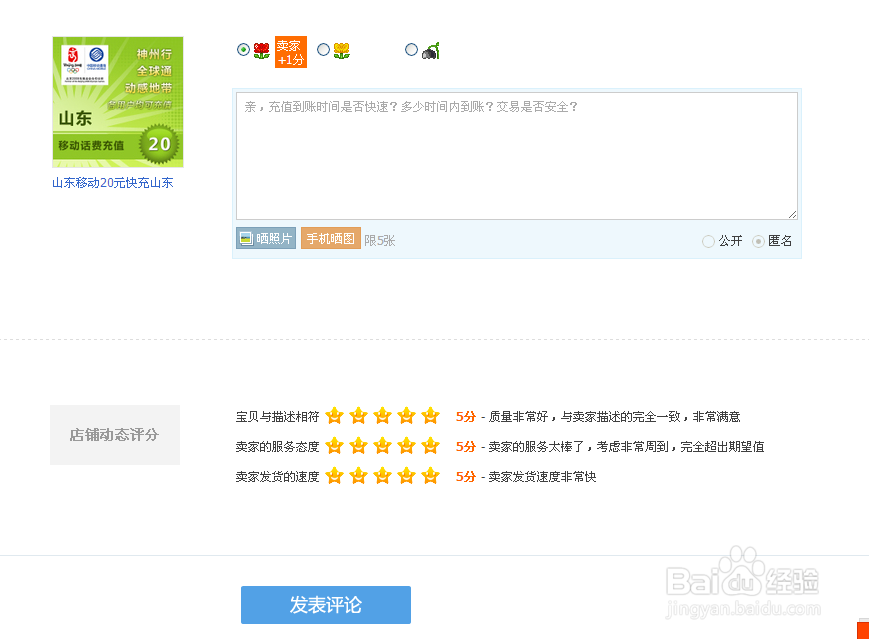Image resolution: width=869 pixels, height=639 pixels.
Task: Click the textarea resize handle corner
Action: (794, 215)
